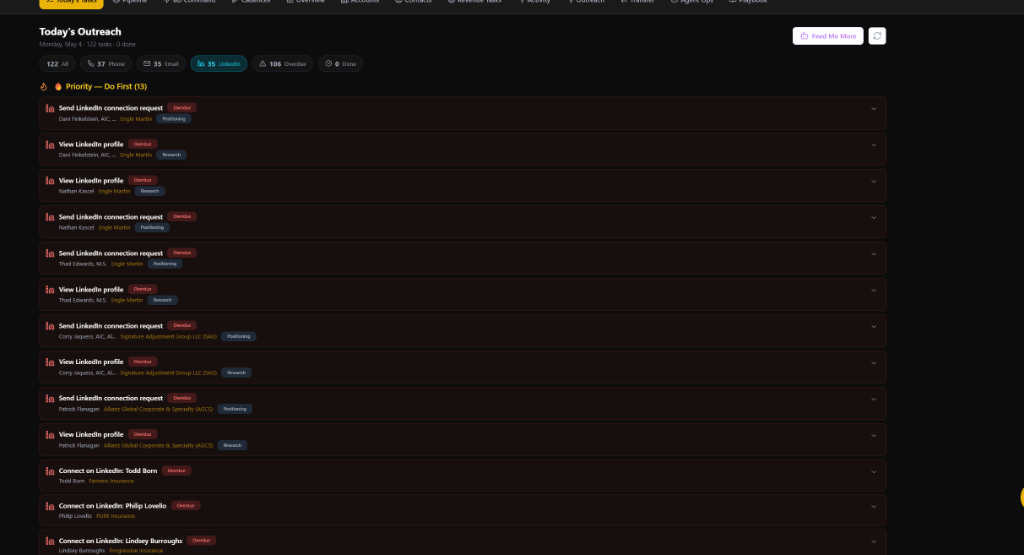Expand Patrick Flanagan connection request task

pyautogui.click(x=873, y=399)
